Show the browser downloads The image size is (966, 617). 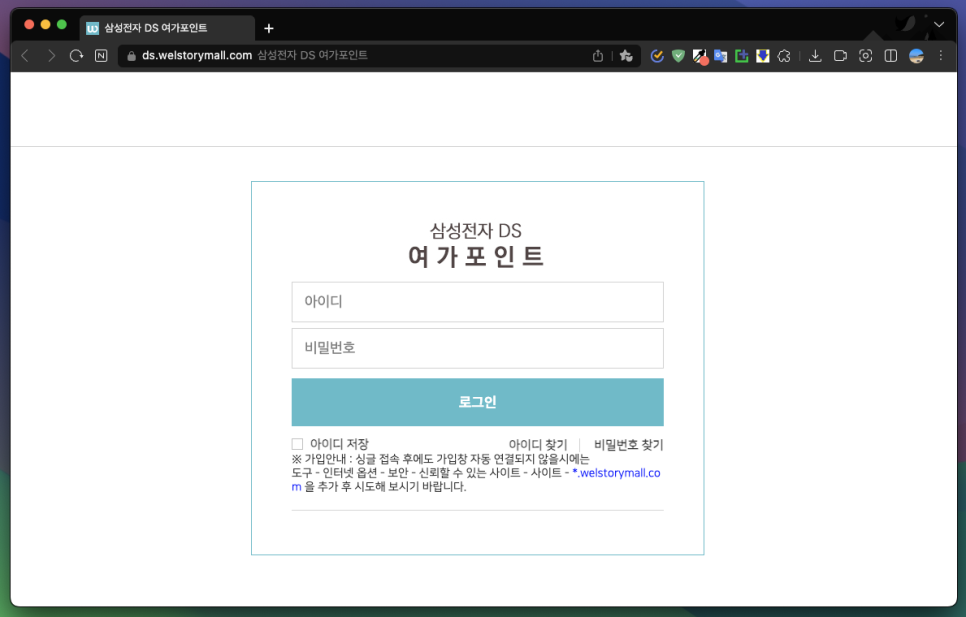[x=815, y=56]
